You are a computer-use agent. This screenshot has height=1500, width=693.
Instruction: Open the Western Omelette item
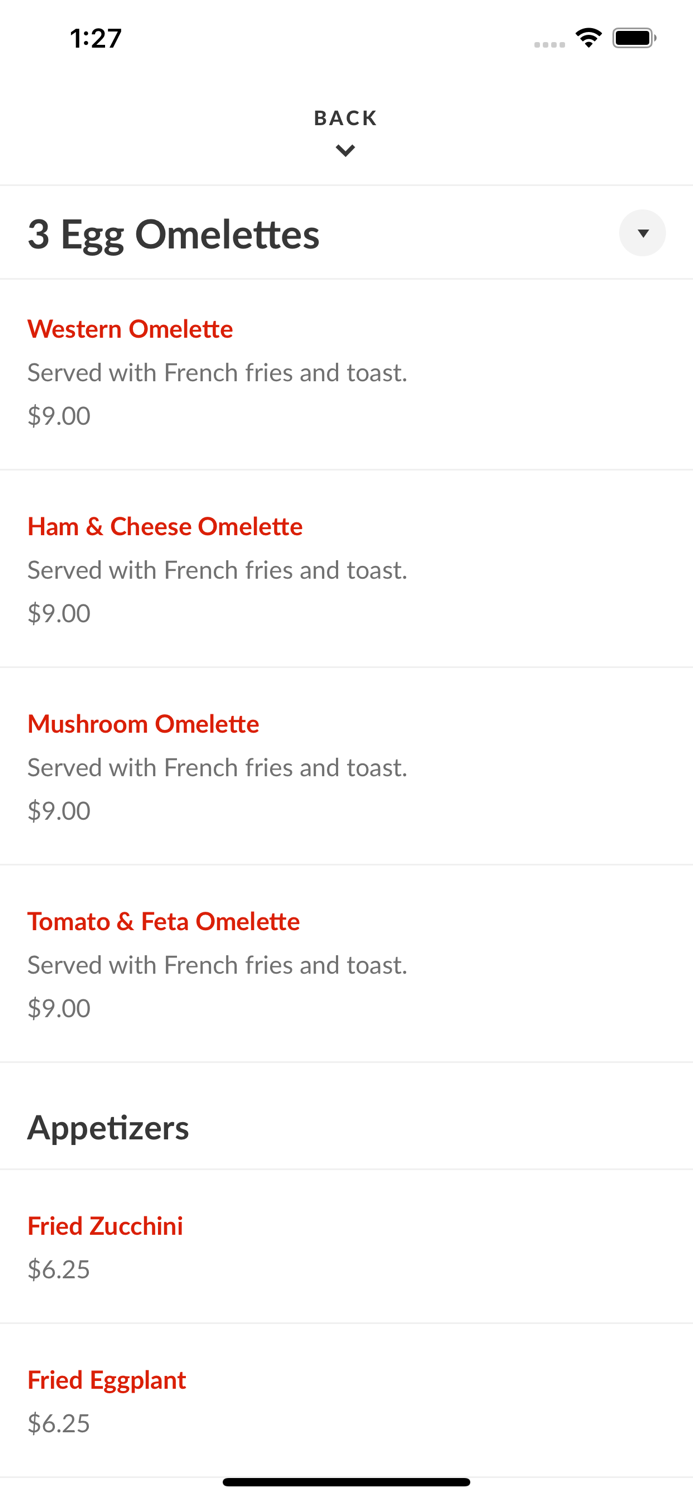tap(130, 328)
